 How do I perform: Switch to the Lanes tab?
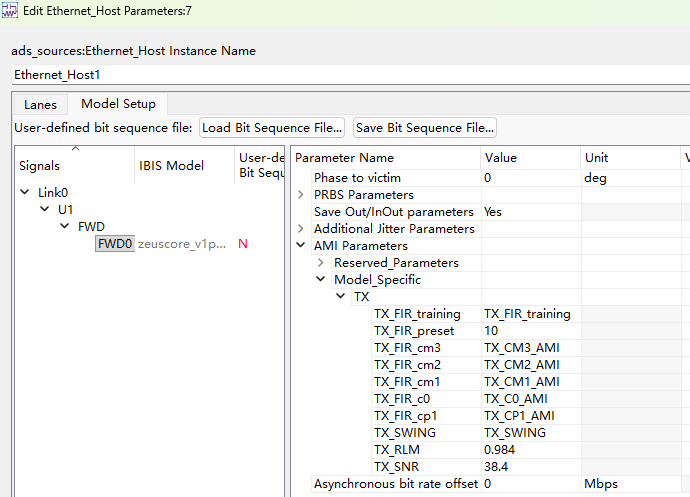tap(40, 105)
